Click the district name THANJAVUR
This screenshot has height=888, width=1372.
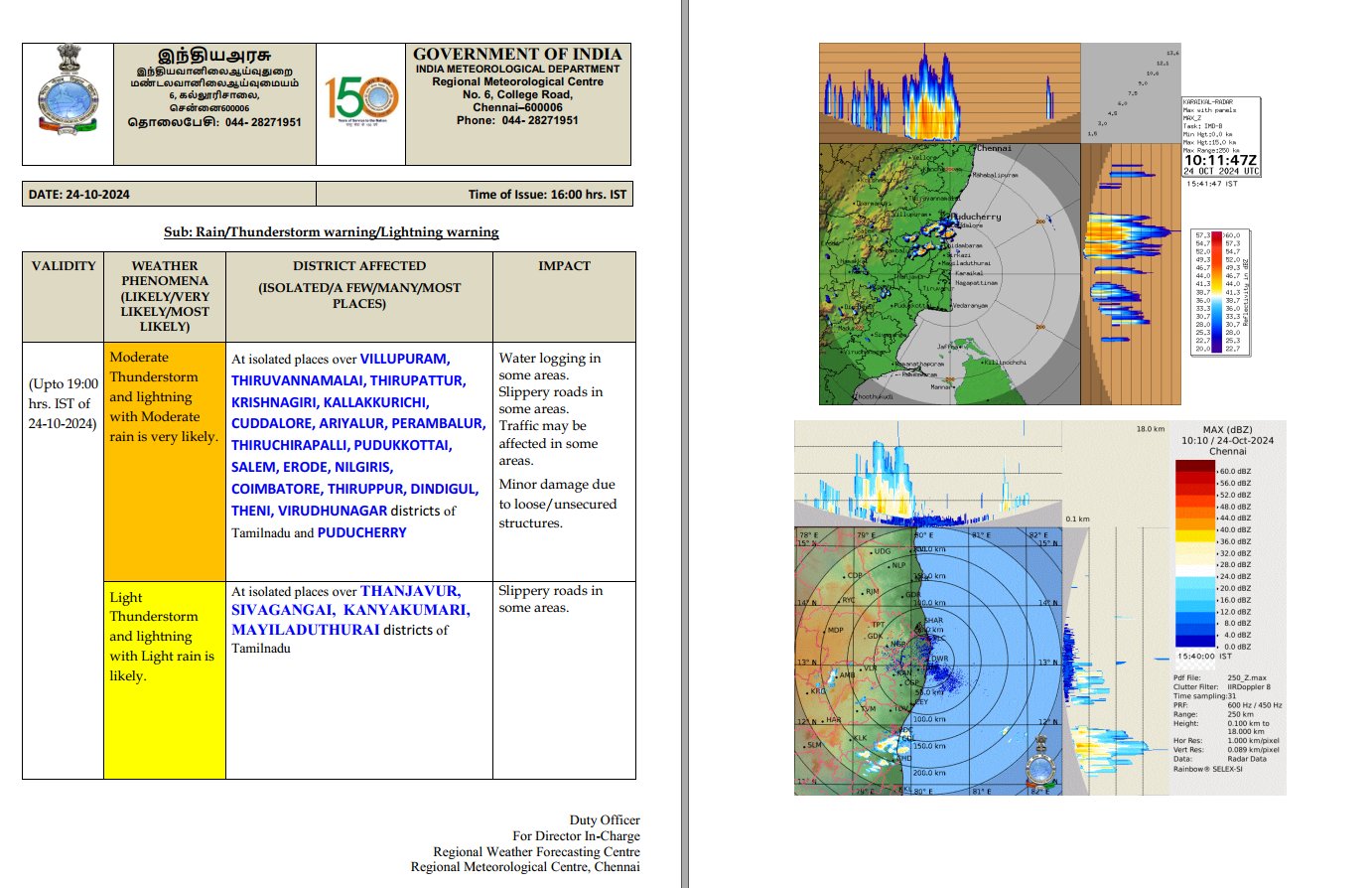(x=411, y=591)
